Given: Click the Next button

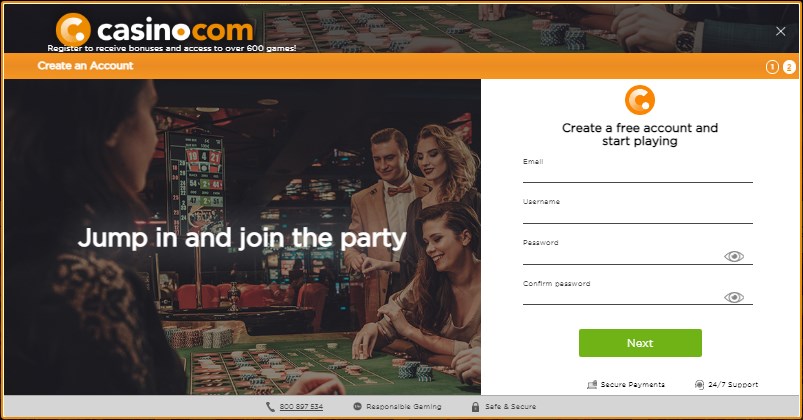Looking at the screenshot, I should click(x=640, y=343).
